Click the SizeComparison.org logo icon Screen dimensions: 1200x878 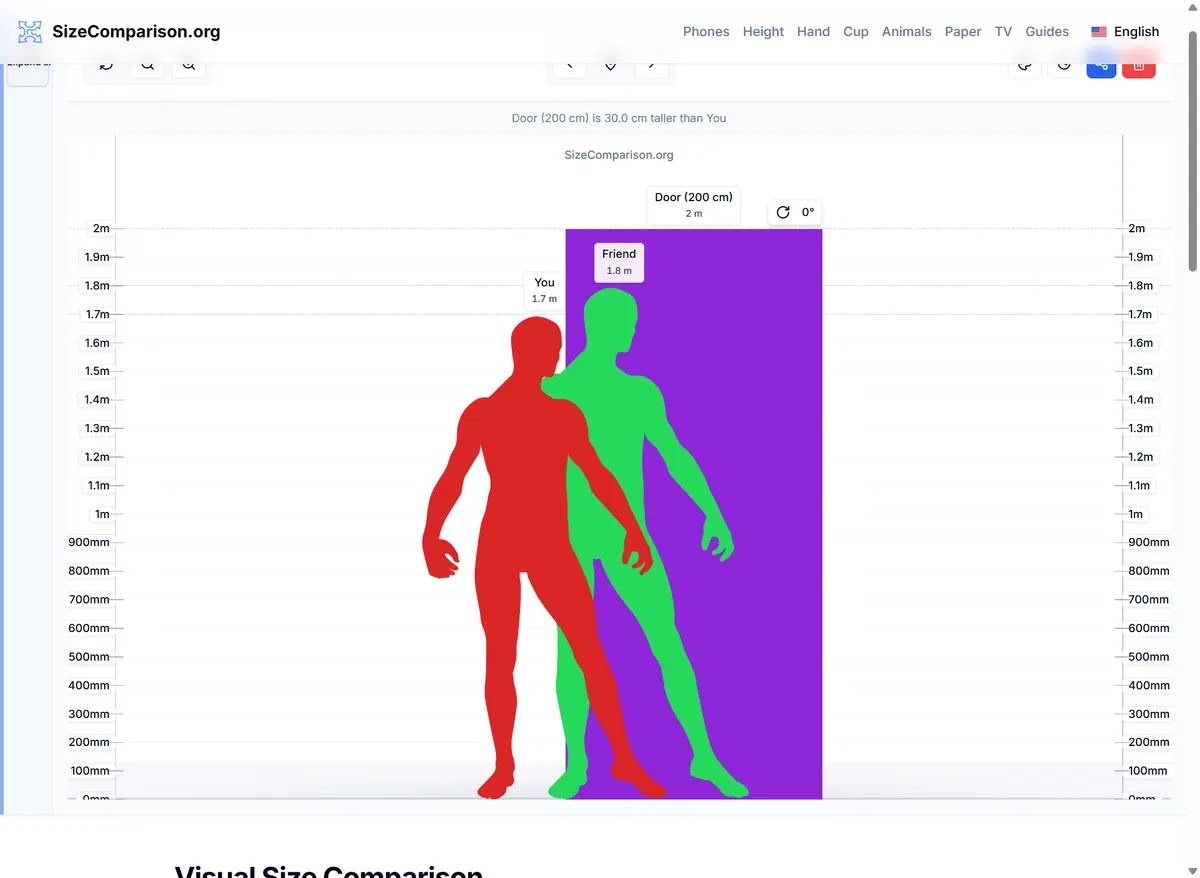[x=30, y=32]
